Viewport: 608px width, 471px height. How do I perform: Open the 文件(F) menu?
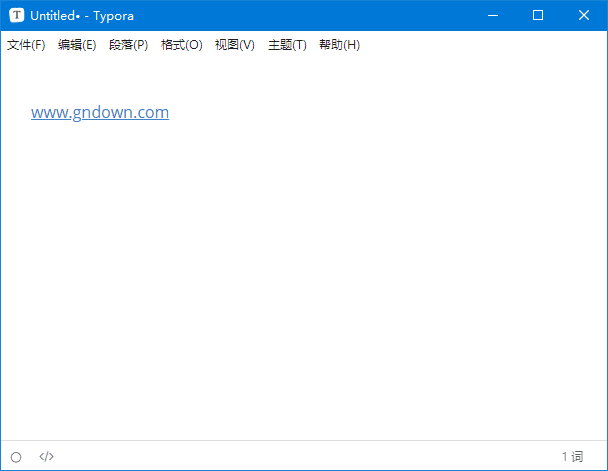[26, 45]
